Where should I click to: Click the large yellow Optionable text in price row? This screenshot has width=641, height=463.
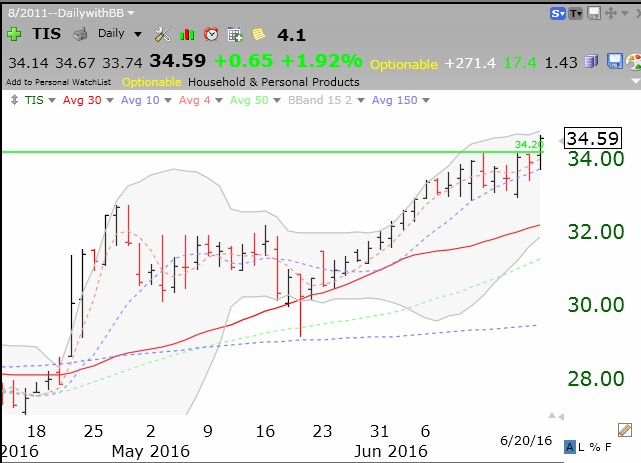[403, 64]
